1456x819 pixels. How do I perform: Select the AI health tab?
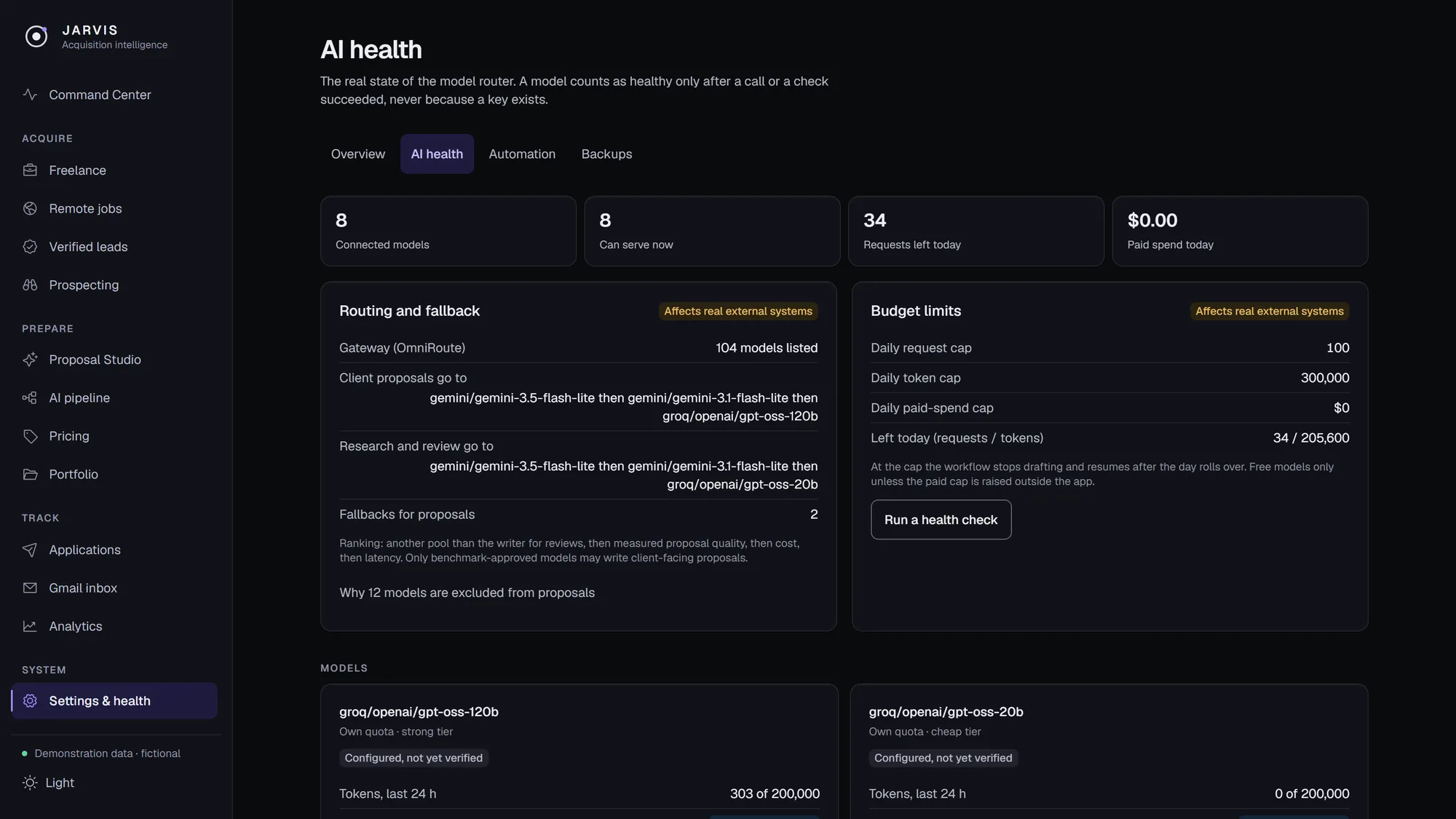point(437,154)
